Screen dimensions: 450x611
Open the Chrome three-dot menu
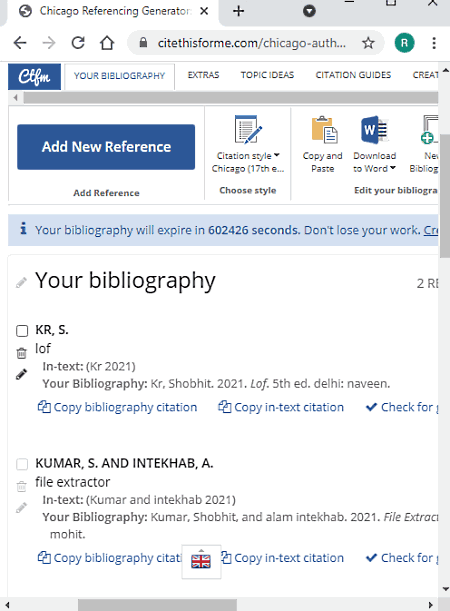tap(434, 43)
